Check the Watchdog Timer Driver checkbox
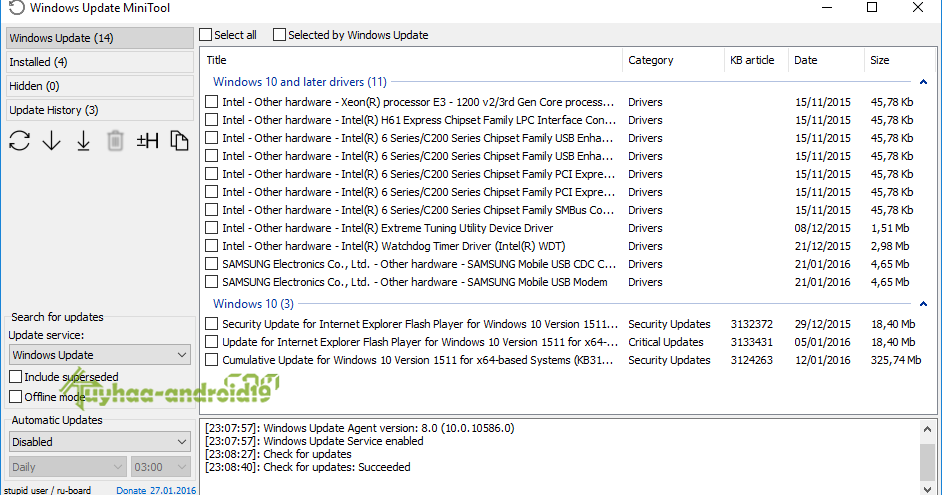 (211, 246)
